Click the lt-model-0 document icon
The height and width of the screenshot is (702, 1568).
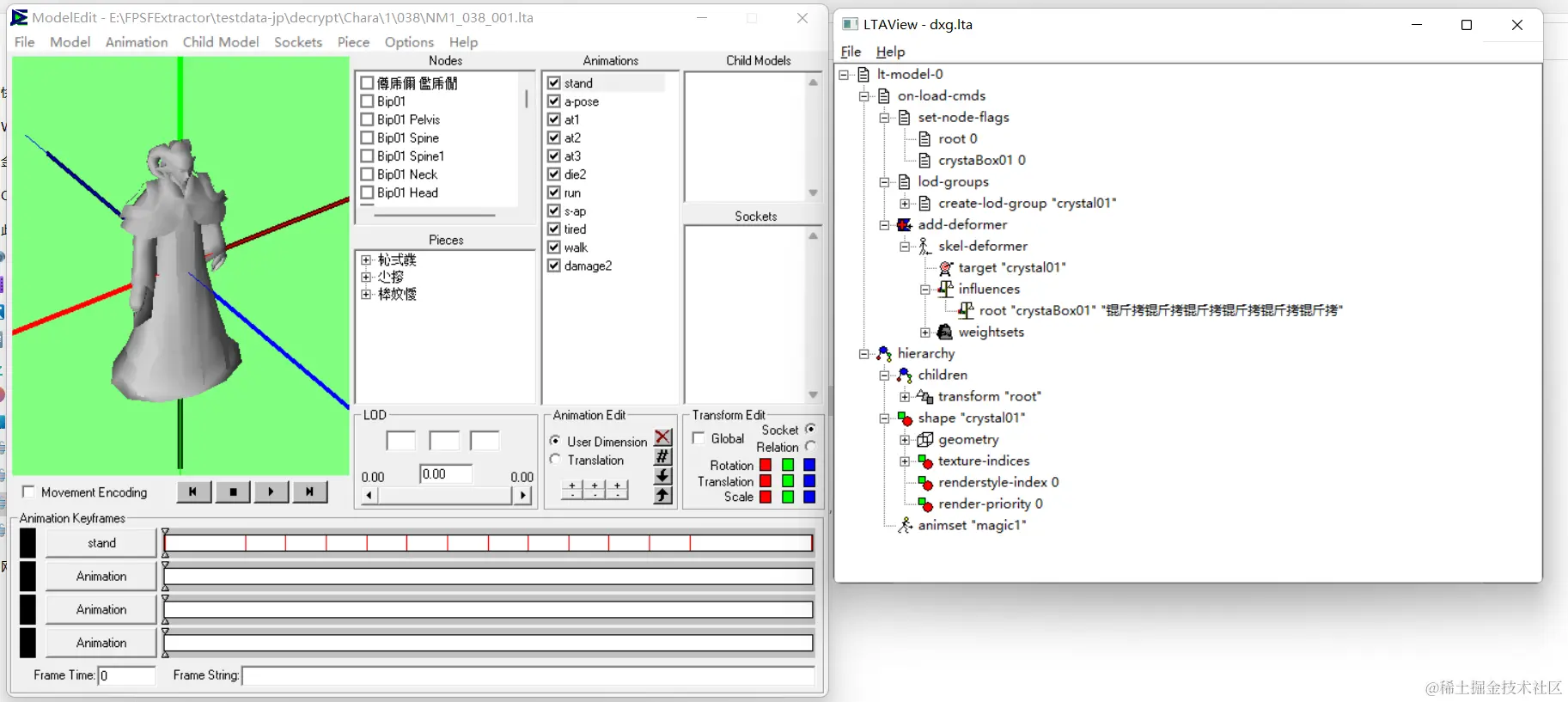click(x=863, y=75)
